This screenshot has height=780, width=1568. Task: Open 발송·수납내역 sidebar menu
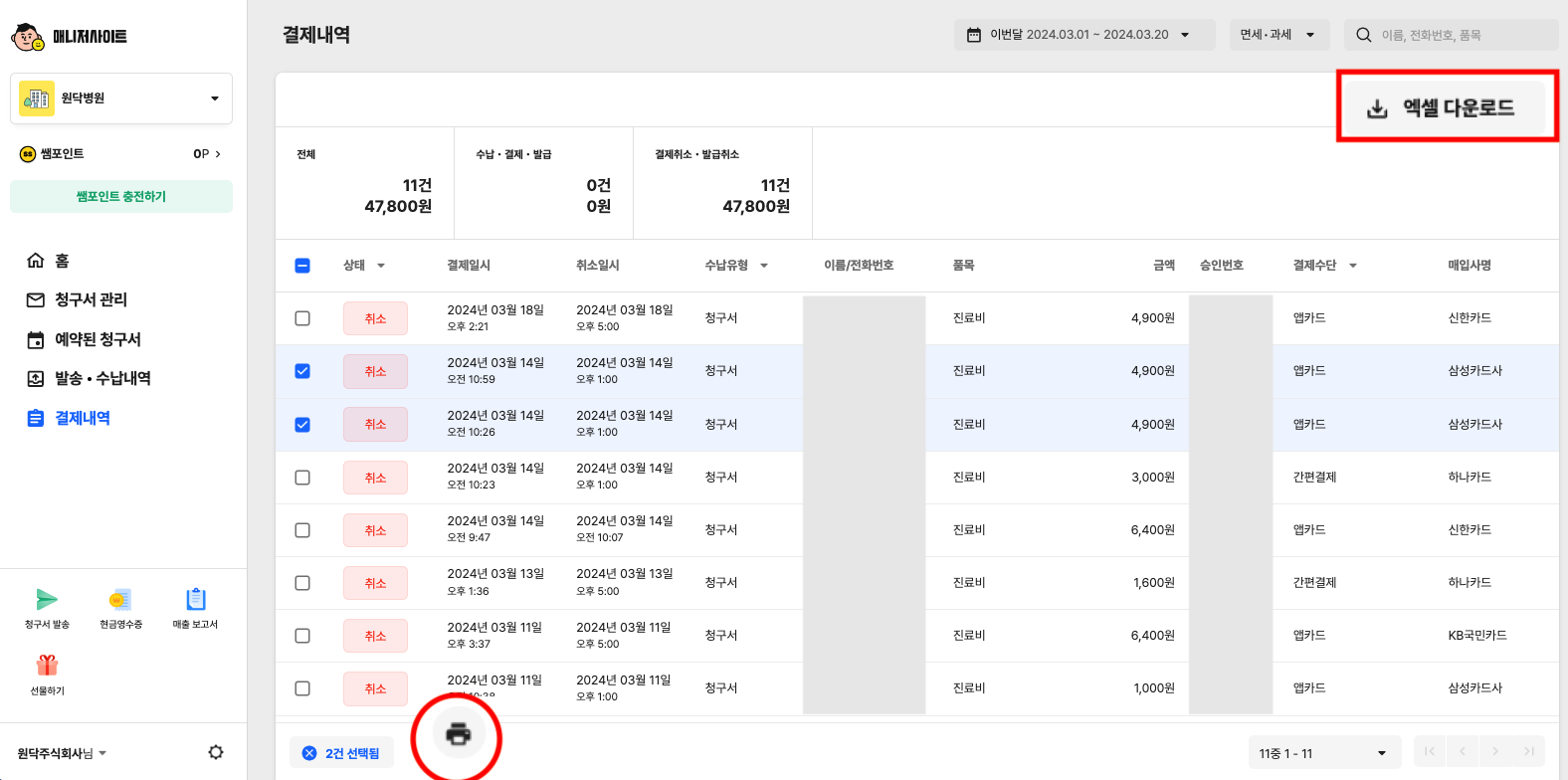[x=102, y=378]
